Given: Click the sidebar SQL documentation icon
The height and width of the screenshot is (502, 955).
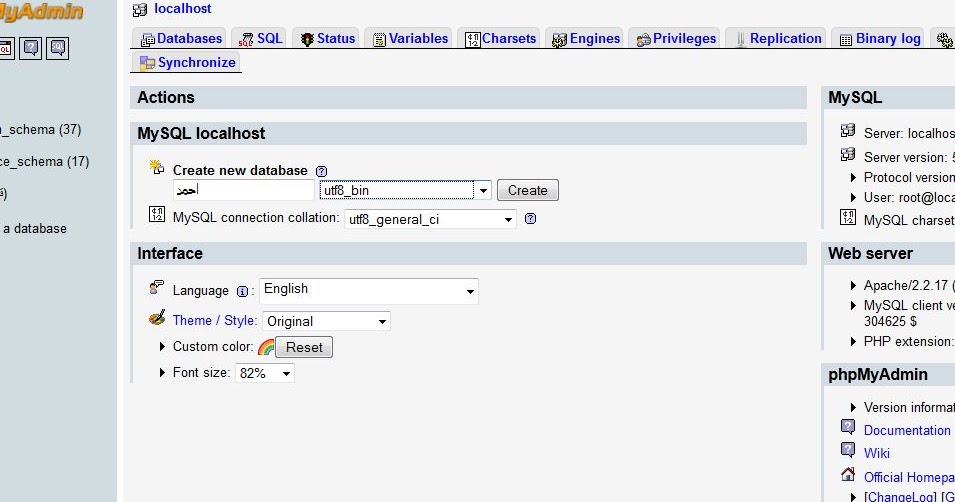Looking at the screenshot, I should pyautogui.click(x=58, y=48).
